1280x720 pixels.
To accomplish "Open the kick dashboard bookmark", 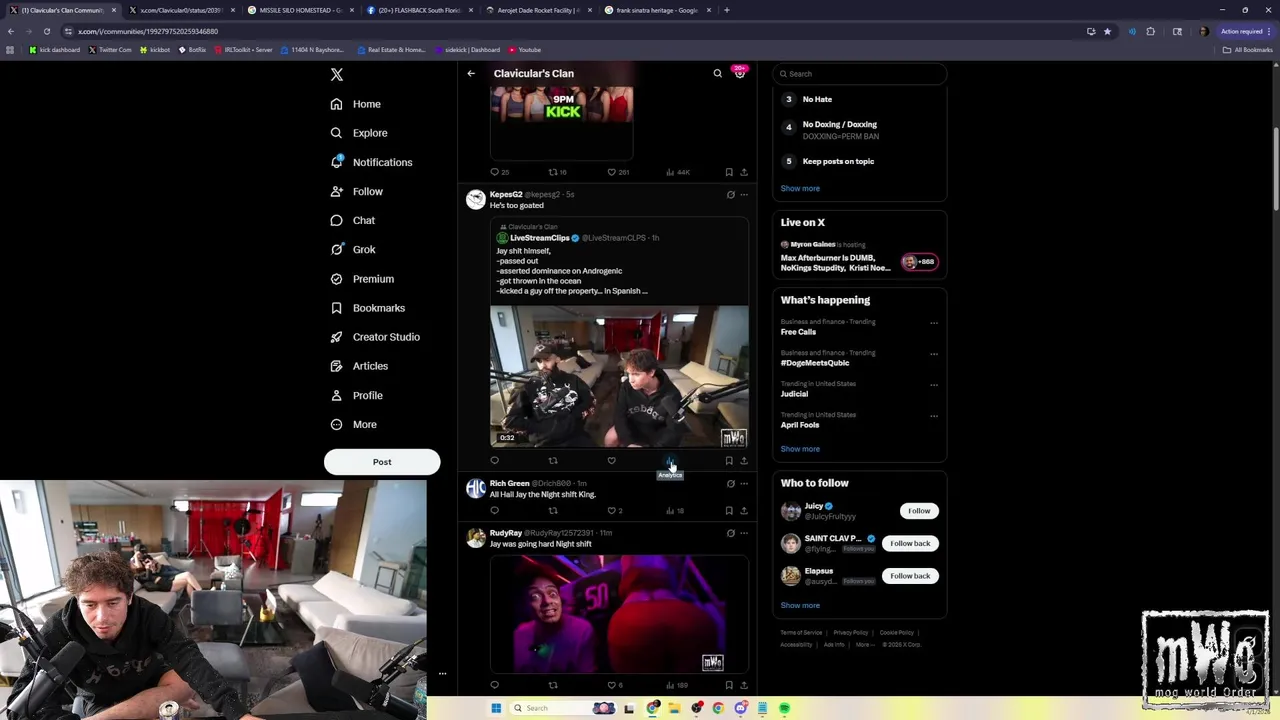I will 55,50.
